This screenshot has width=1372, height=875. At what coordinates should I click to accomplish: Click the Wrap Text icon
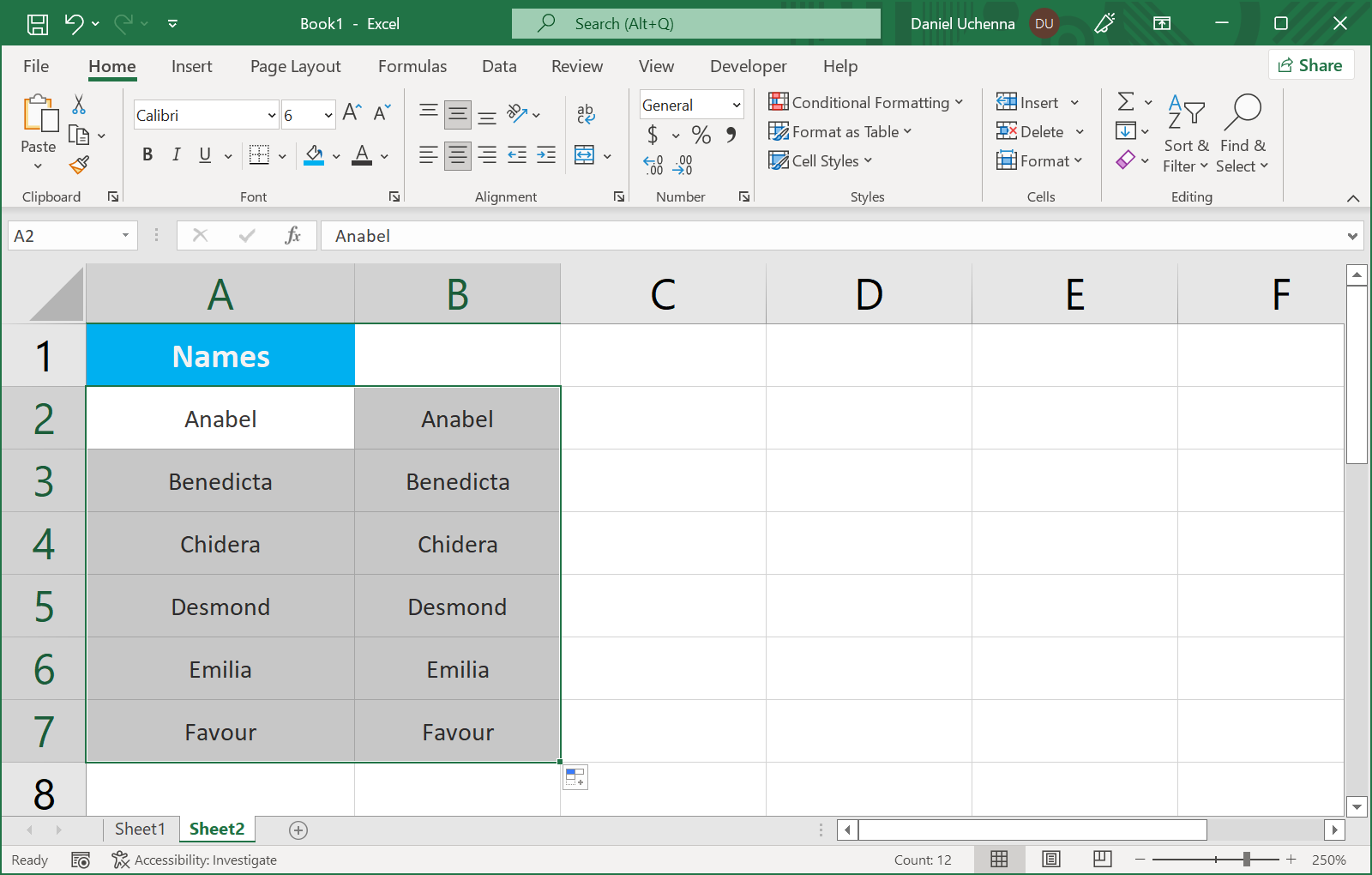586,113
